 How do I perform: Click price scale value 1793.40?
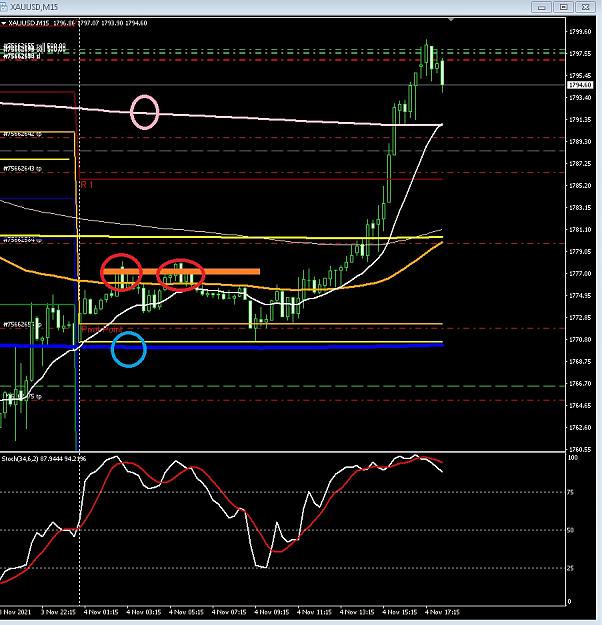pos(580,97)
